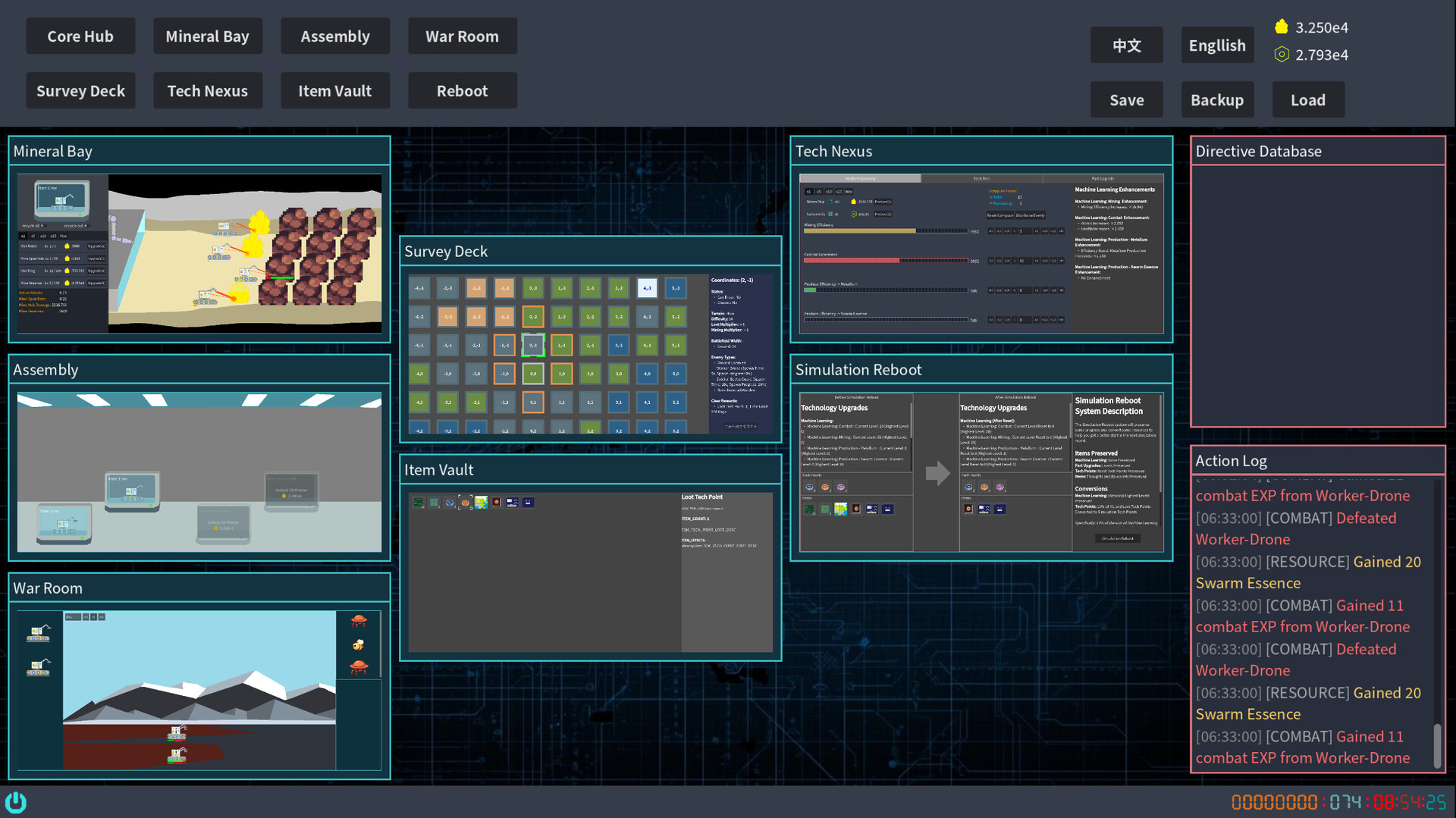Select the green-highlighted cell in Survey Deck
This screenshot has height=818, width=1456.
(x=533, y=345)
